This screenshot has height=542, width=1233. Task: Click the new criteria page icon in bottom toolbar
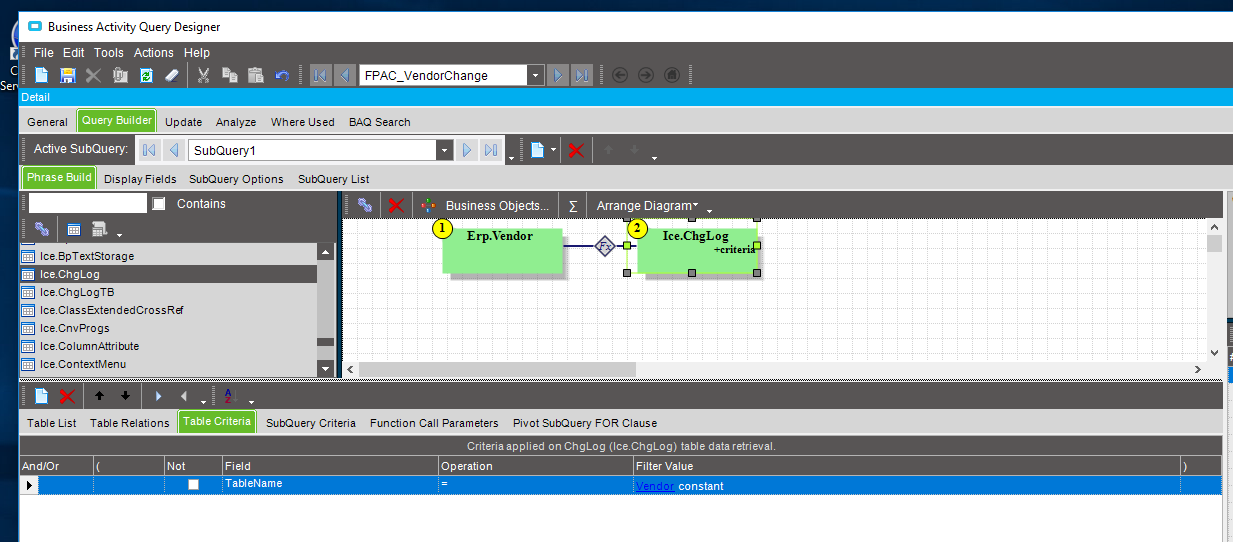tap(42, 395)
